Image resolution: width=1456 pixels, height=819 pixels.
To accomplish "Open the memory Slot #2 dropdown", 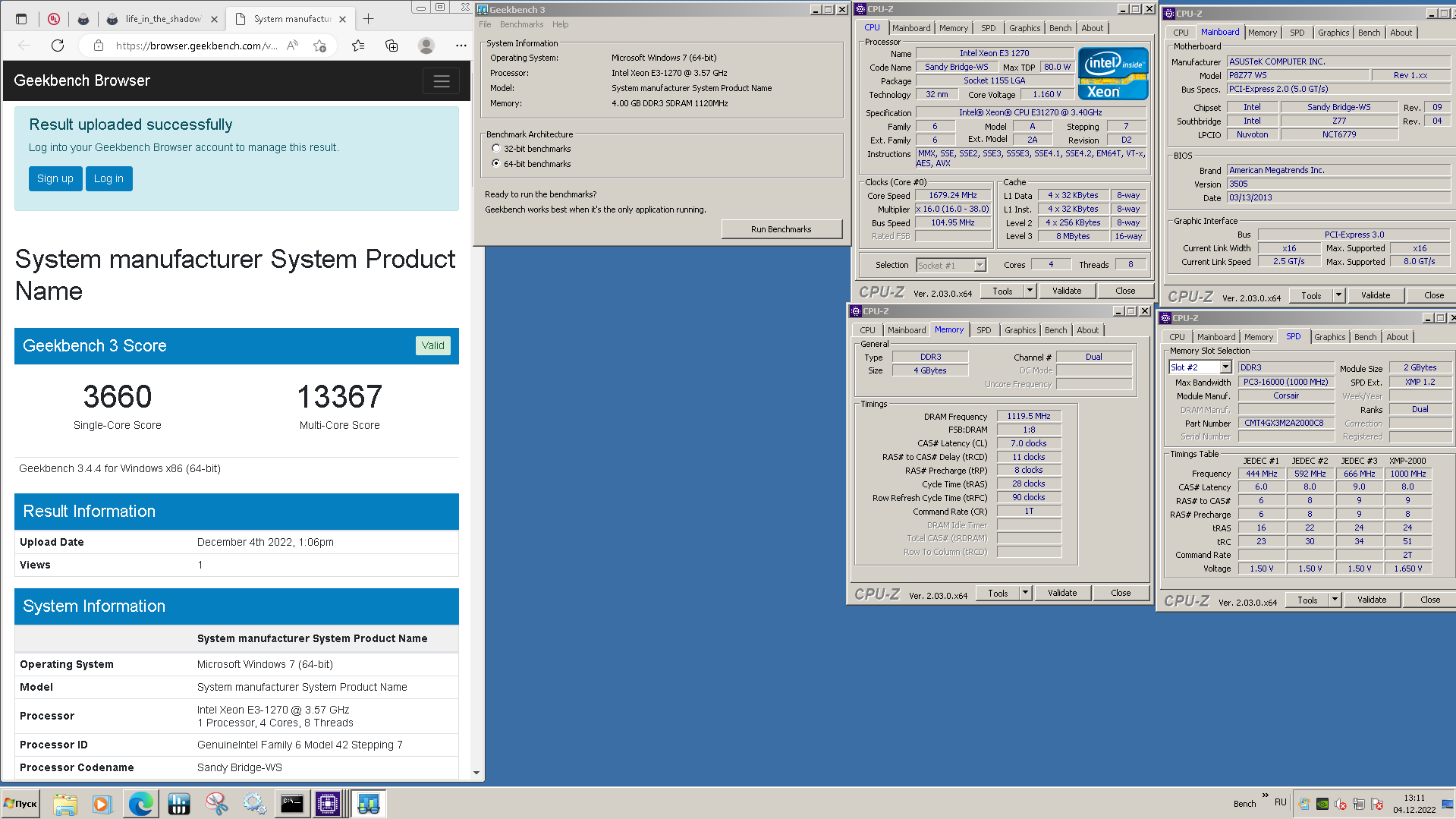I will tap(1225, 367).
